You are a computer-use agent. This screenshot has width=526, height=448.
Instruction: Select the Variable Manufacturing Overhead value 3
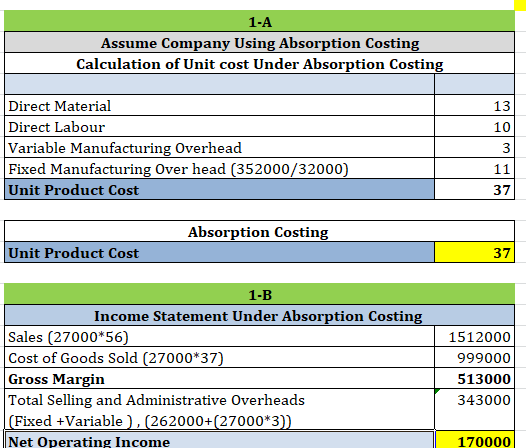pos(474,147)
